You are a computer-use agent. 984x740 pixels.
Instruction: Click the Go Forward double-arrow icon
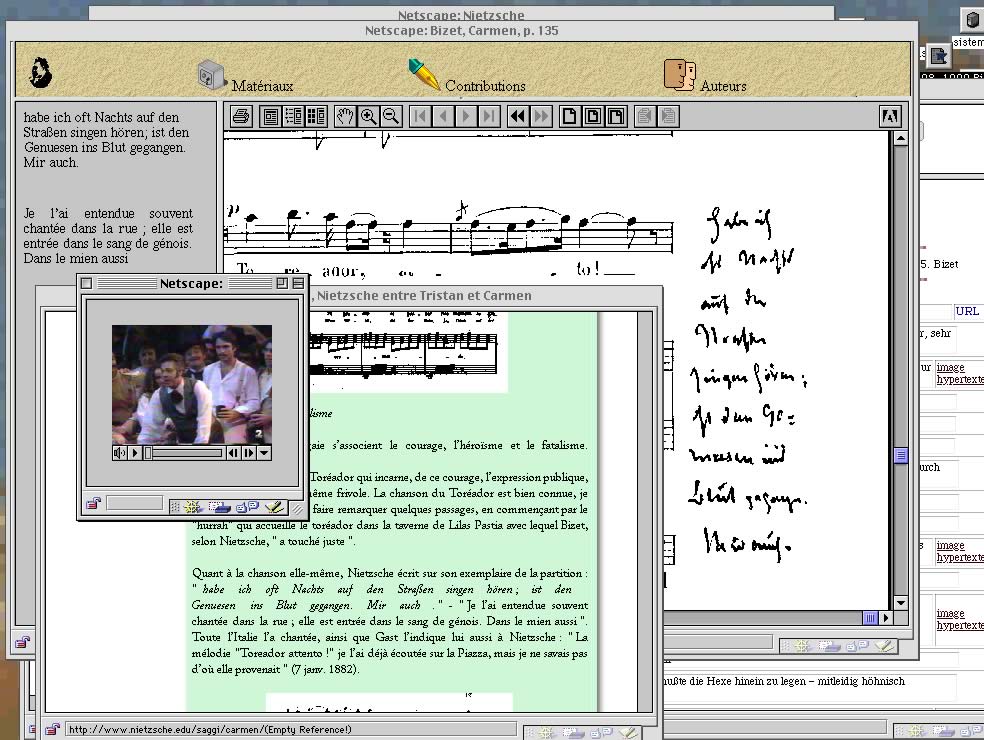coord(541,116)
